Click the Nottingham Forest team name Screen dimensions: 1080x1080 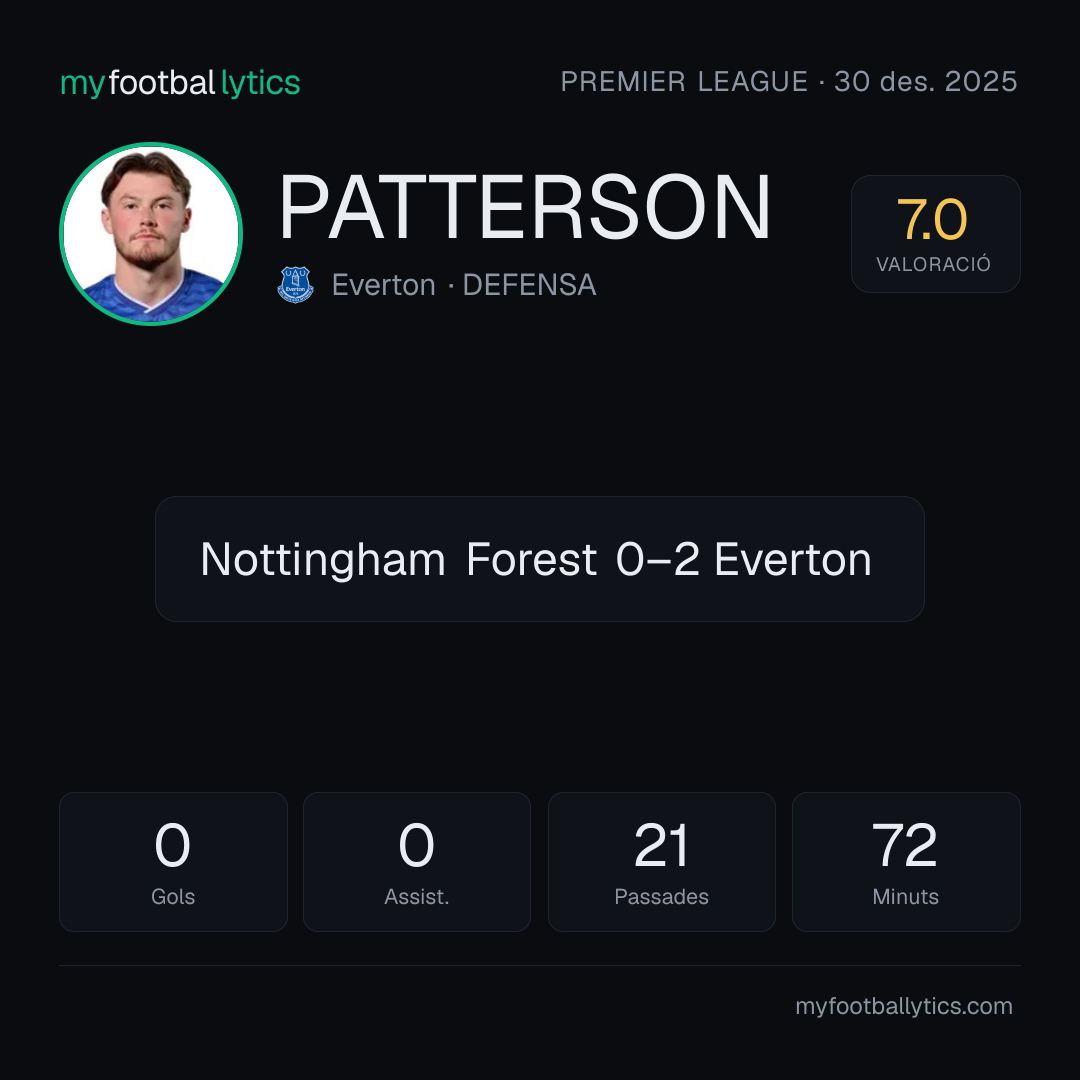(398, 559)
